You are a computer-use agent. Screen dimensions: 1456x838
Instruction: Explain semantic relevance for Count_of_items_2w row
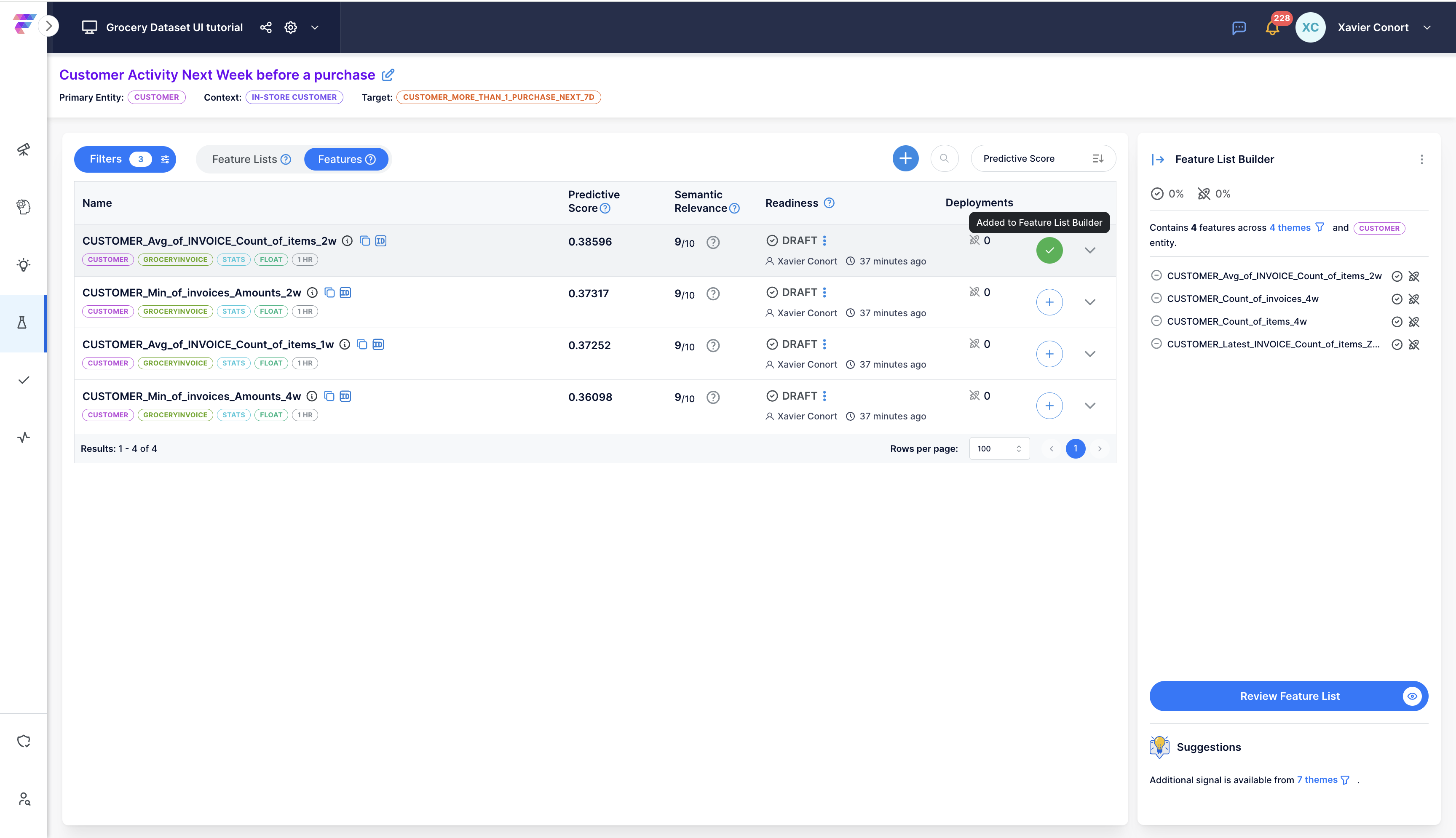click(x=713, y=242)
